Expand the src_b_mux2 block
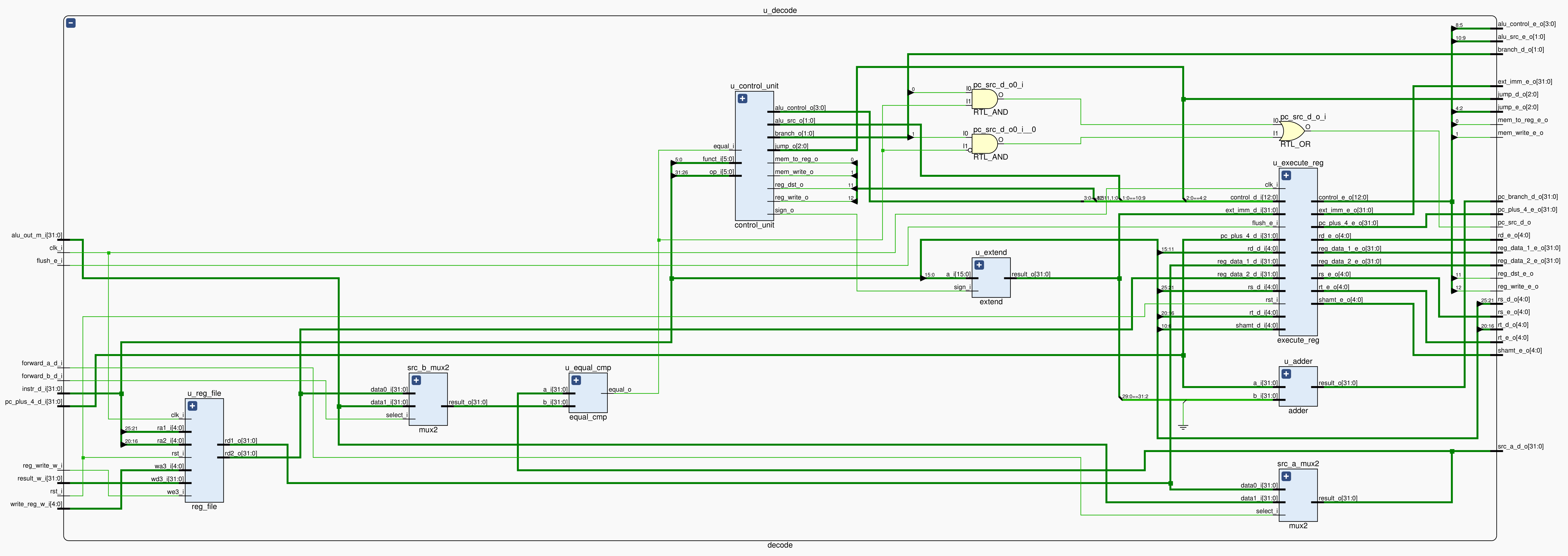The width and height of the screenshot is (1568, 556). tap(416, 381)
